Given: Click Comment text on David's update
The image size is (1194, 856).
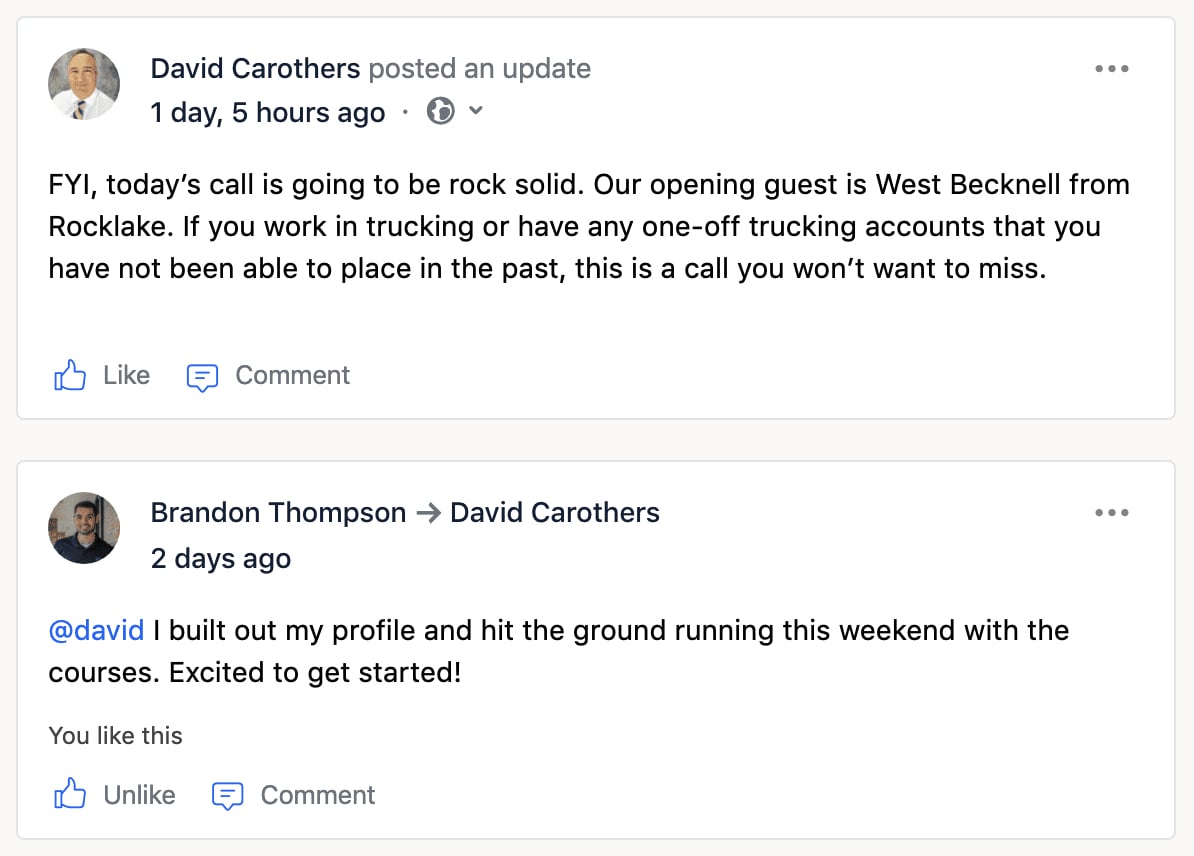Looking at the screenshot, I should (x=292, y=375).
